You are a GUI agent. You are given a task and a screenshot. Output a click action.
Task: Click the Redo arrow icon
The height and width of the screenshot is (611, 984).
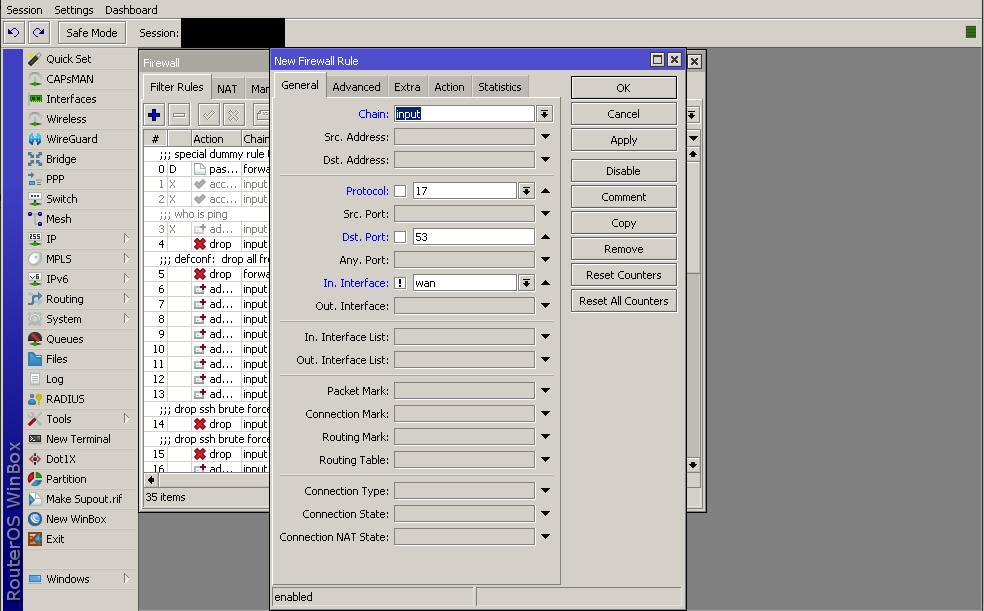(38, 33)
